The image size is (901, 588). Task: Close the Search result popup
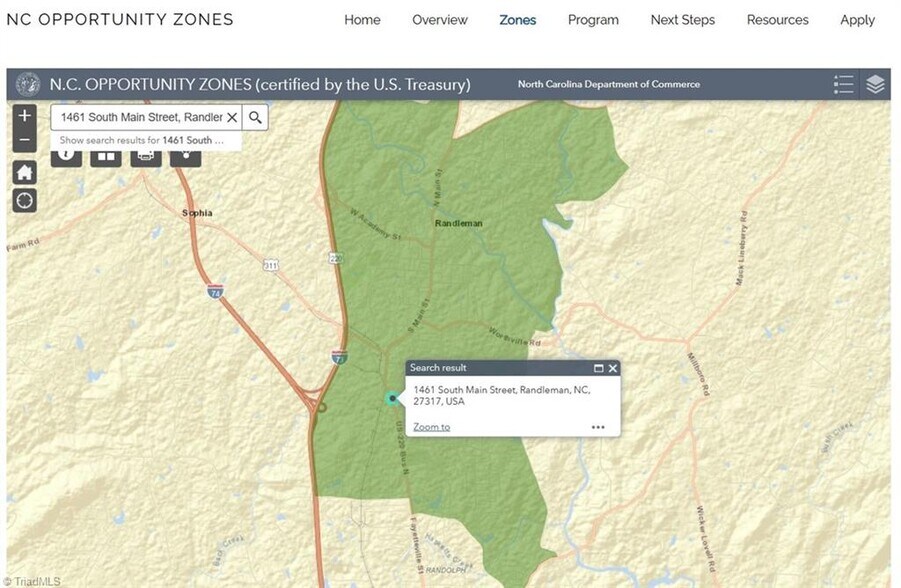(x=613, y=368)
